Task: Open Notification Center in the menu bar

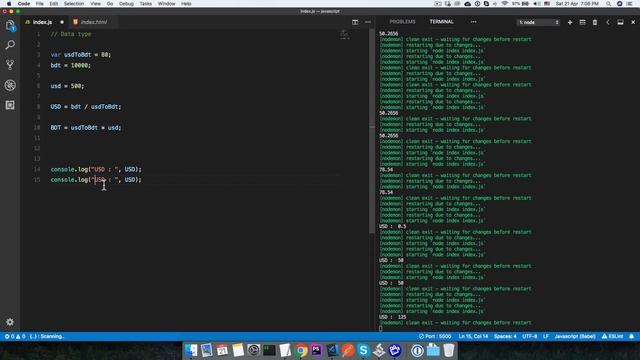Action: [x=630, y=4]
